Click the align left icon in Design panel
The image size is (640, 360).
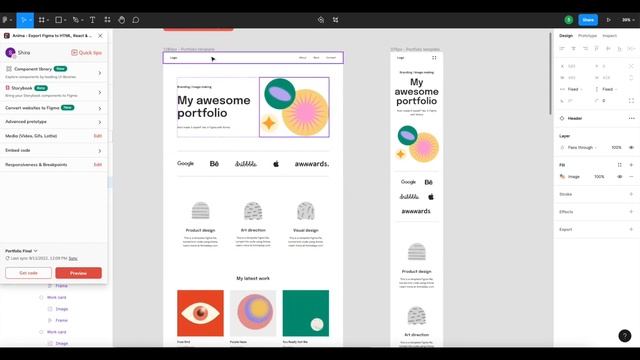[562, 49]
